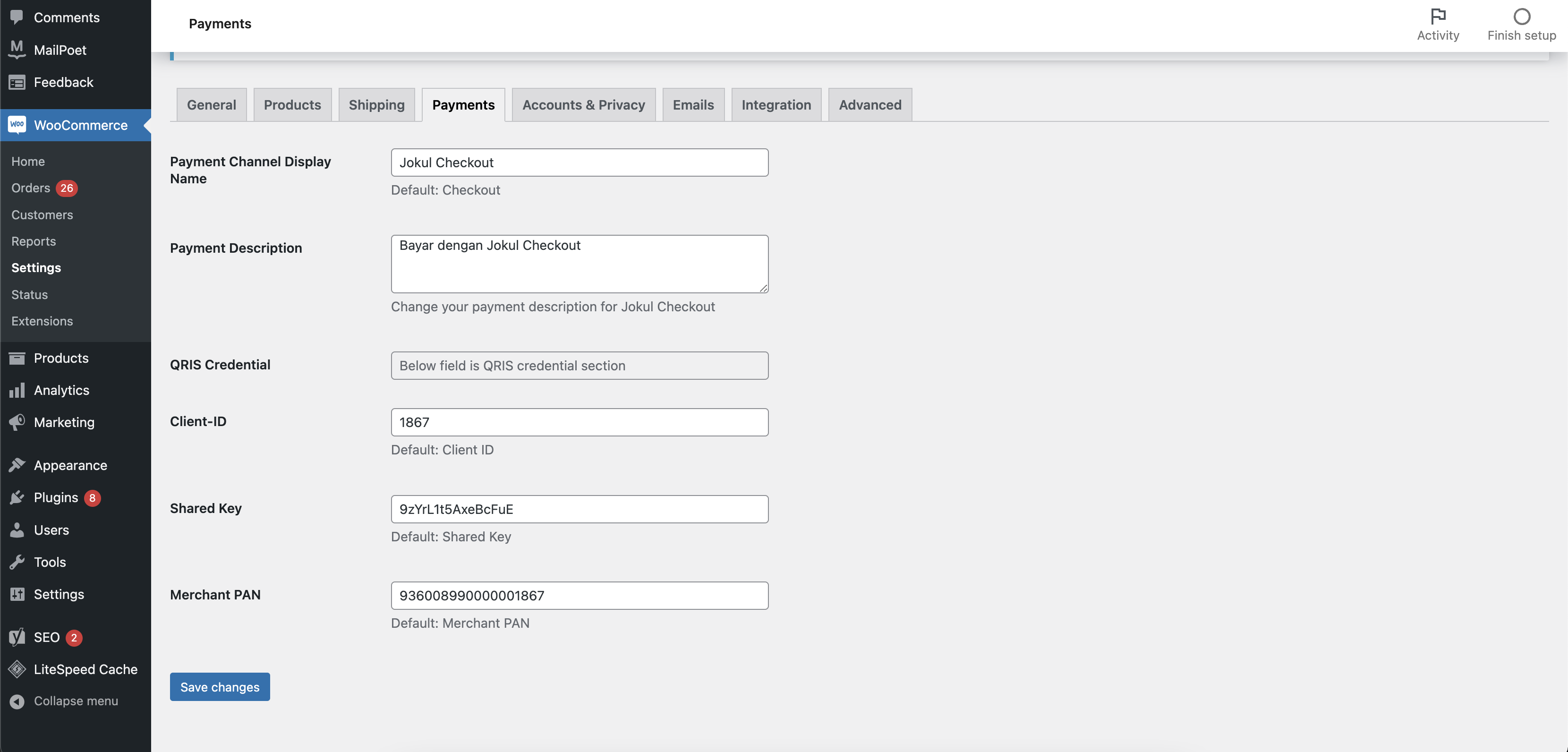Click the MailPoet M icon
This screenshot has width=1568, height=752.
17,49
